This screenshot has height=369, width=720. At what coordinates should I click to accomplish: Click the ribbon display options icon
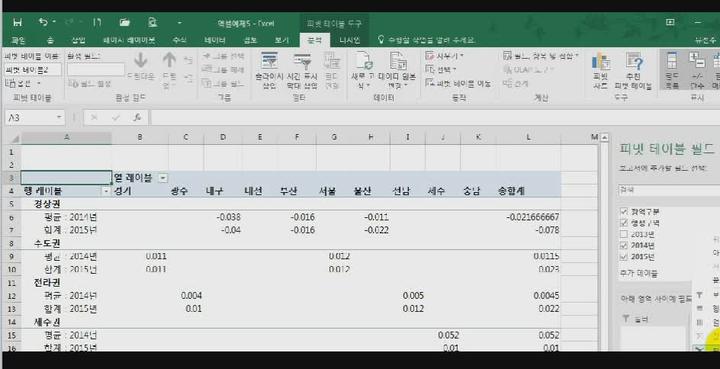[x=670, y=22]
